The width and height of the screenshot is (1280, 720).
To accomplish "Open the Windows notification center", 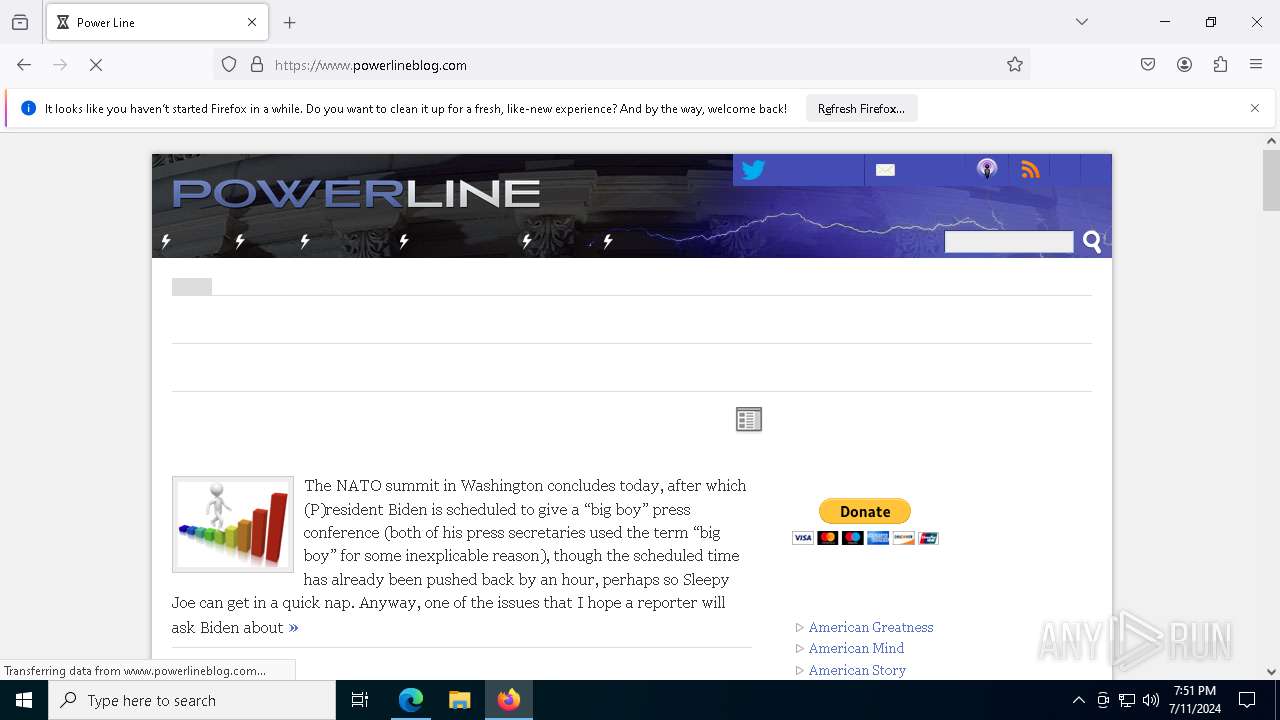I will (x=1247, y=700).
